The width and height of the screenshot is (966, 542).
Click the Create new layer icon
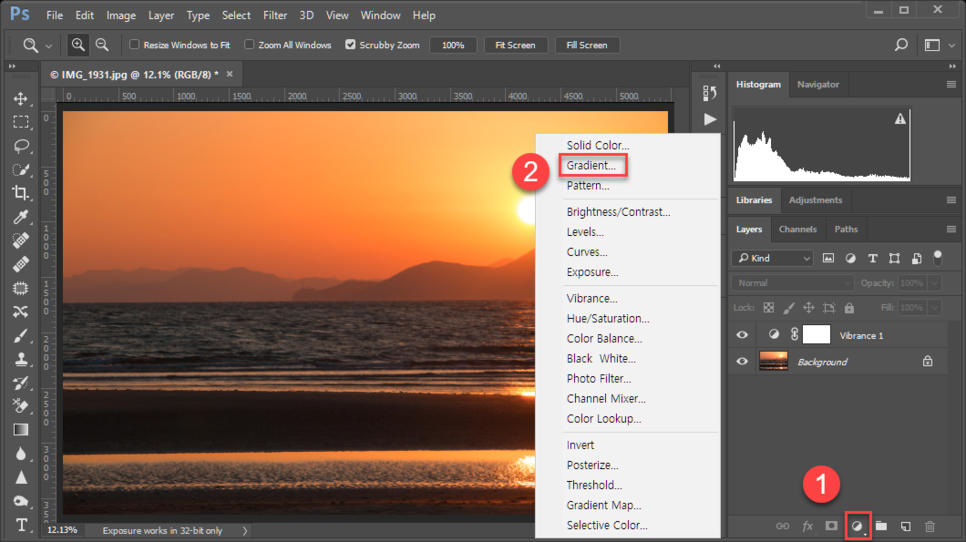906,526
